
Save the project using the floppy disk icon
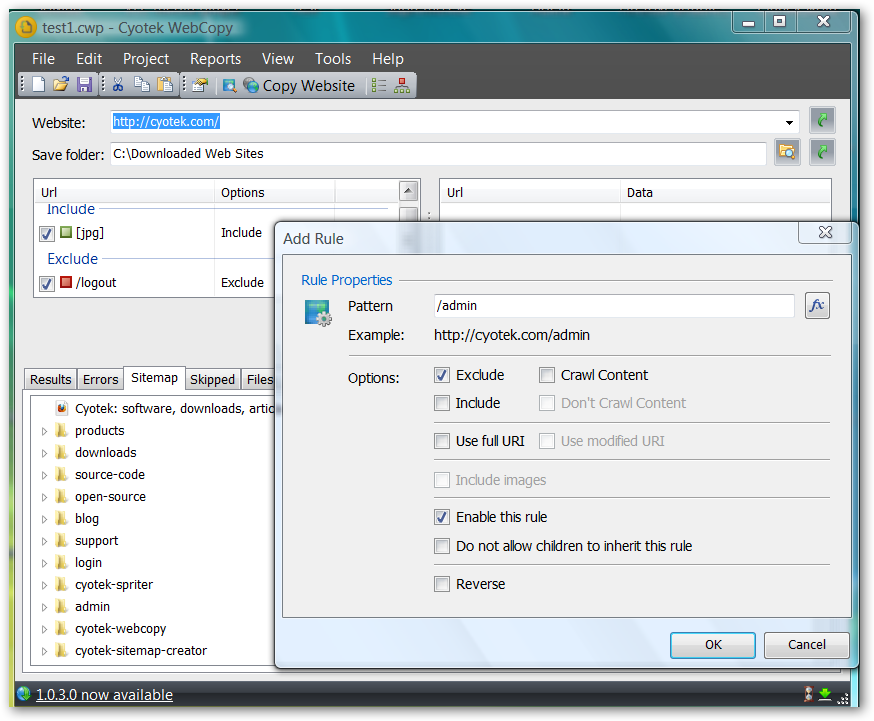point(84,85)
